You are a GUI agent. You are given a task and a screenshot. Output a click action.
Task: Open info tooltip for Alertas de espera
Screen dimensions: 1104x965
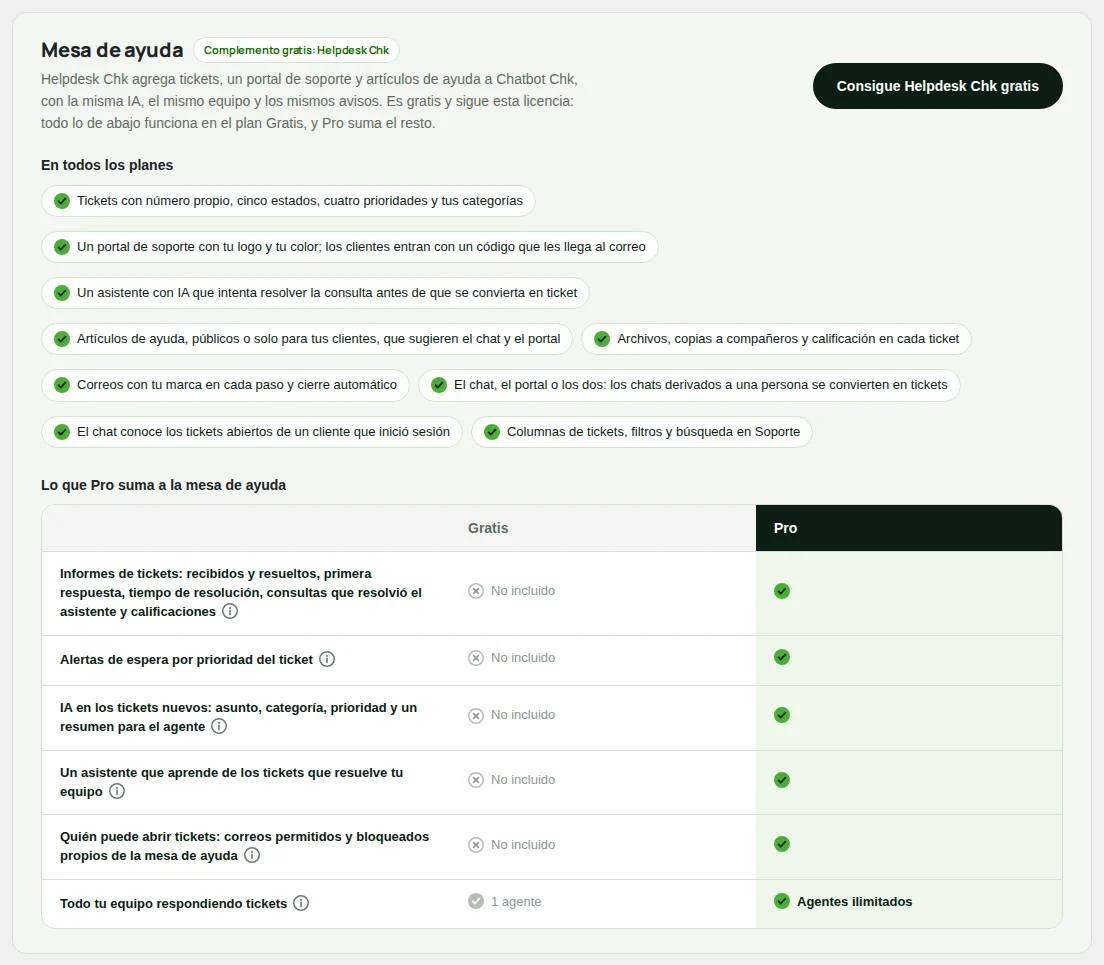pos(327,659)
